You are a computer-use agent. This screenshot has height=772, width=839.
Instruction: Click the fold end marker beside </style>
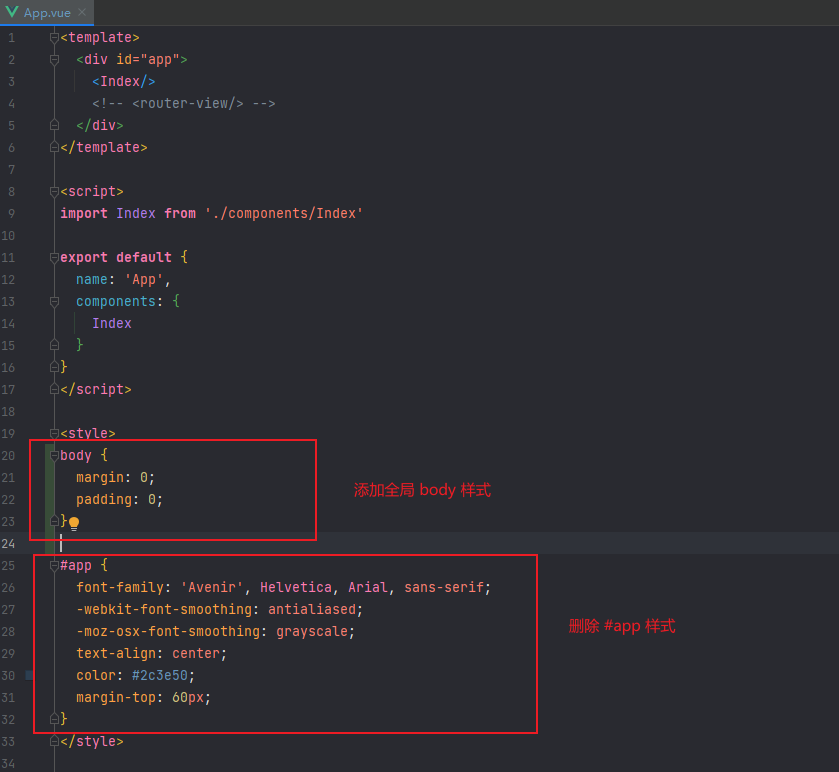pyautogui.click(x=54, y=742)
